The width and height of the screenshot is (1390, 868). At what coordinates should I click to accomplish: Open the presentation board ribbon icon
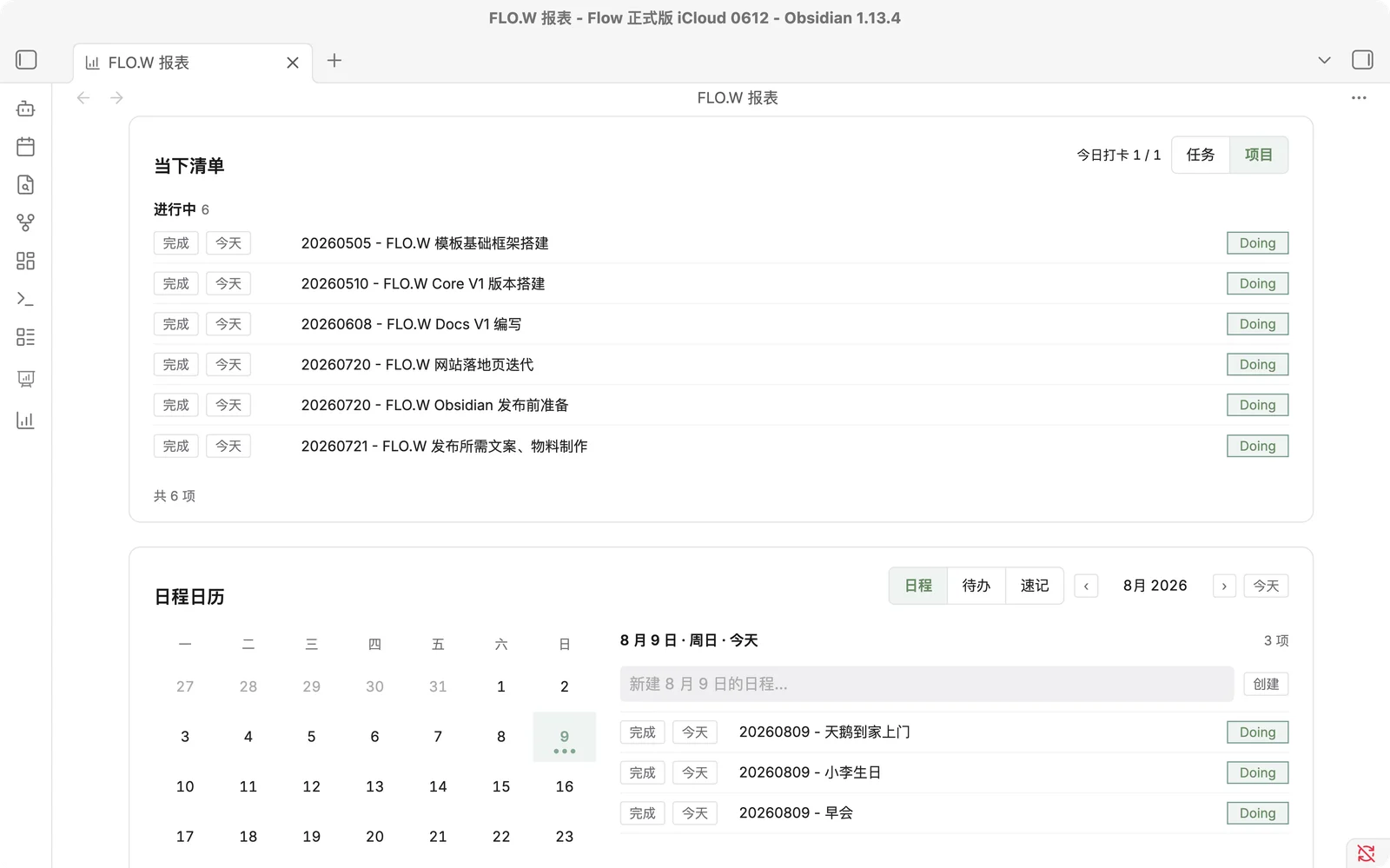pyautogui.click(x=26, y=379)
